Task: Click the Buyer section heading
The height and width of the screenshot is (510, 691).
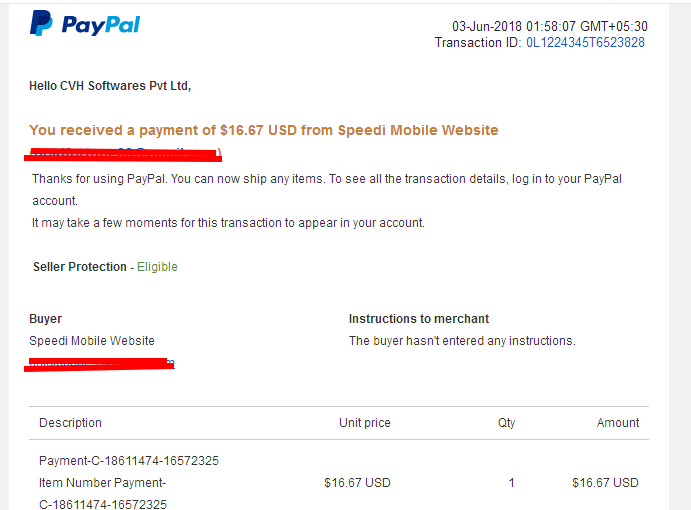Action: click(45, 319)
